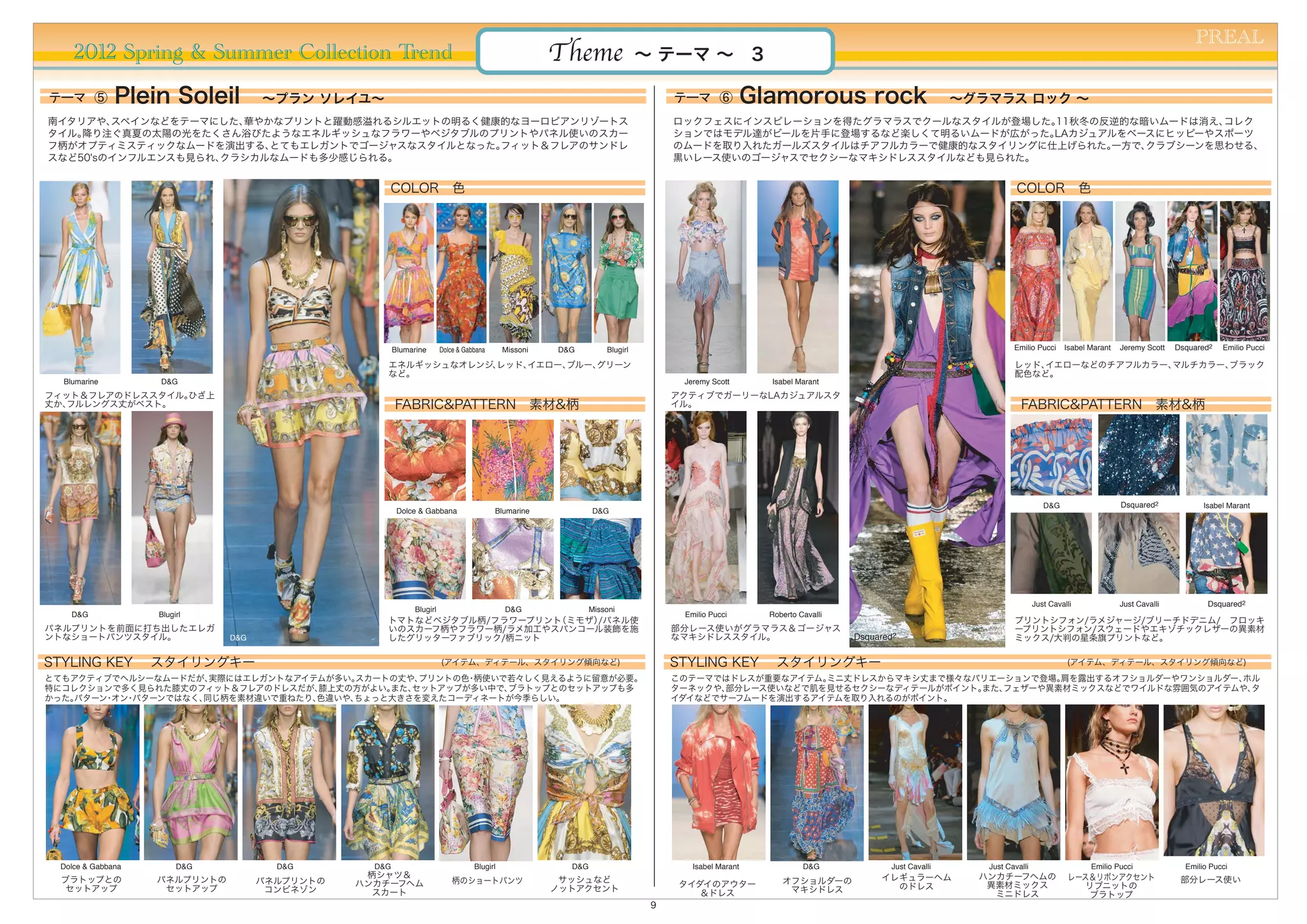
Task: Open the Emilio Pucci partial lace photo
Action: (x=1214, y=780)
